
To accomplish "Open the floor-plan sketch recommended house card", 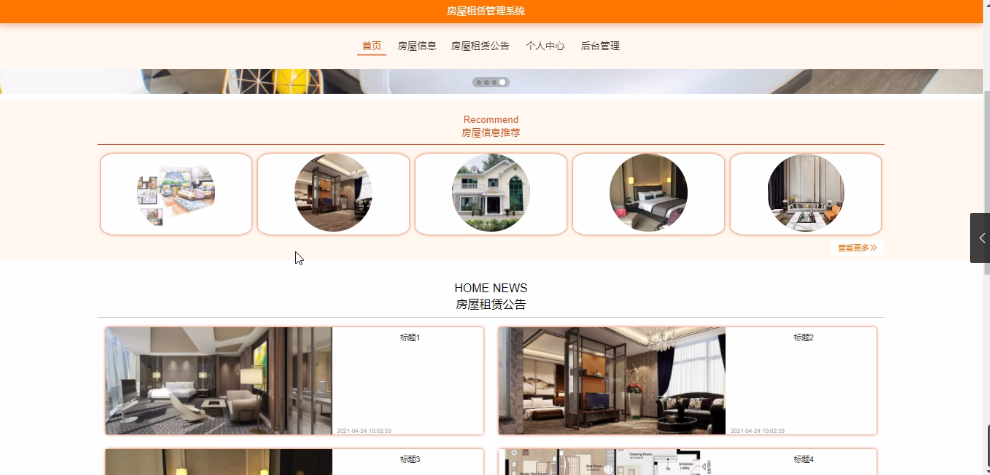I will point(176,194).
